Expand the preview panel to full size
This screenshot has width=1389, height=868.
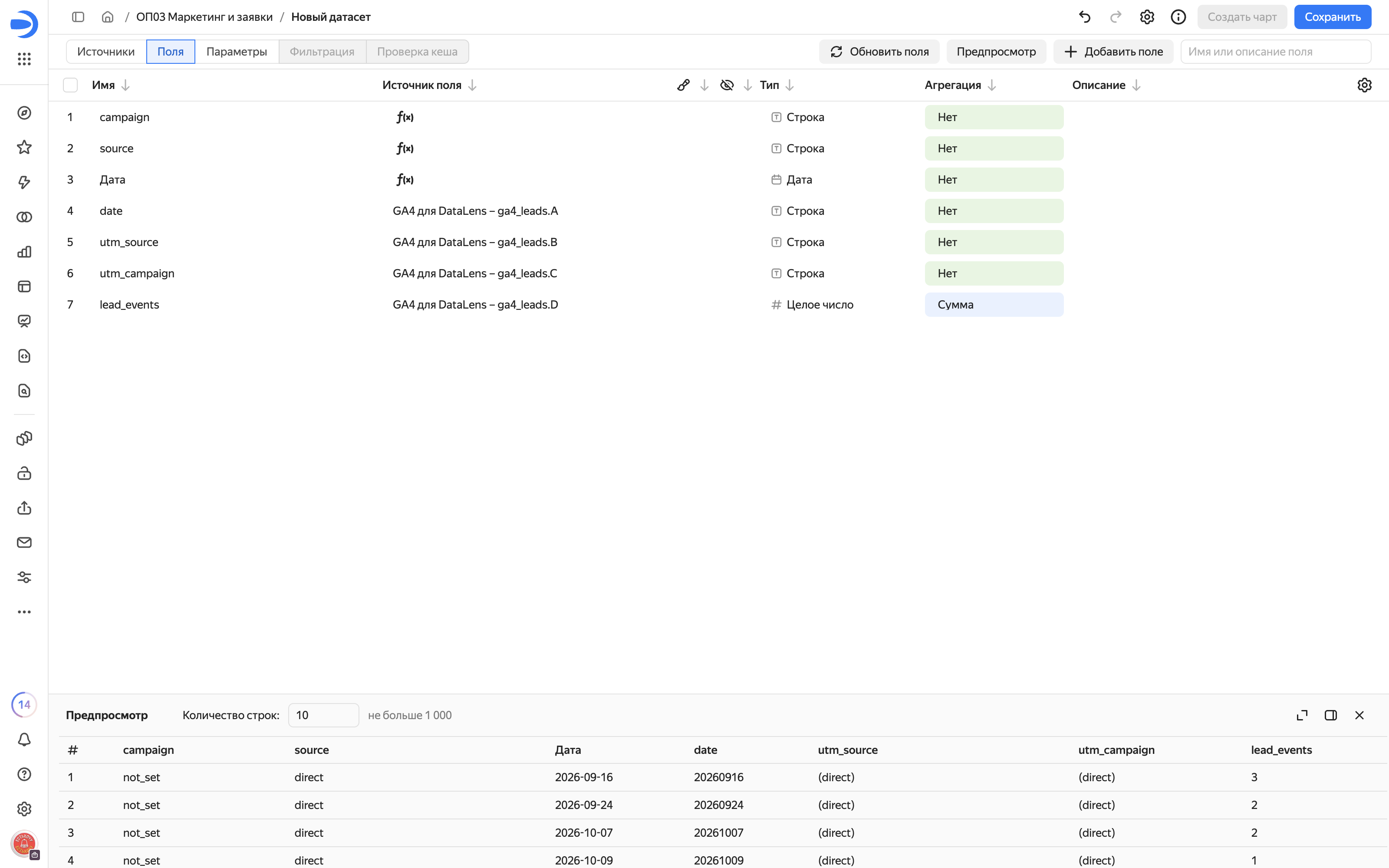point(1302,715)
